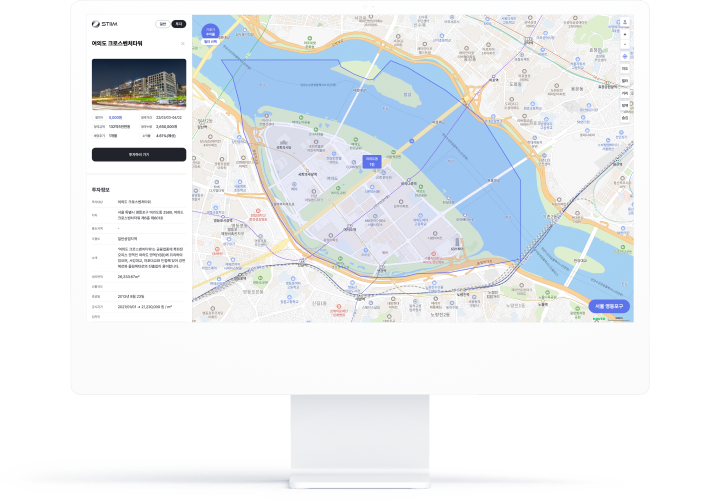
Task: Click the small white pill under blue badge
Action: 210,42
